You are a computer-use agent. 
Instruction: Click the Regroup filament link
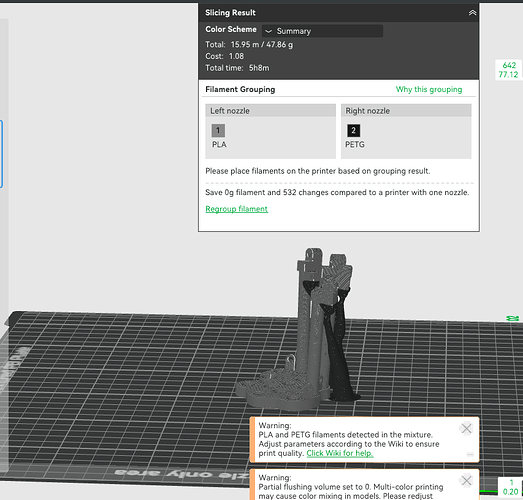pos(236,209)
